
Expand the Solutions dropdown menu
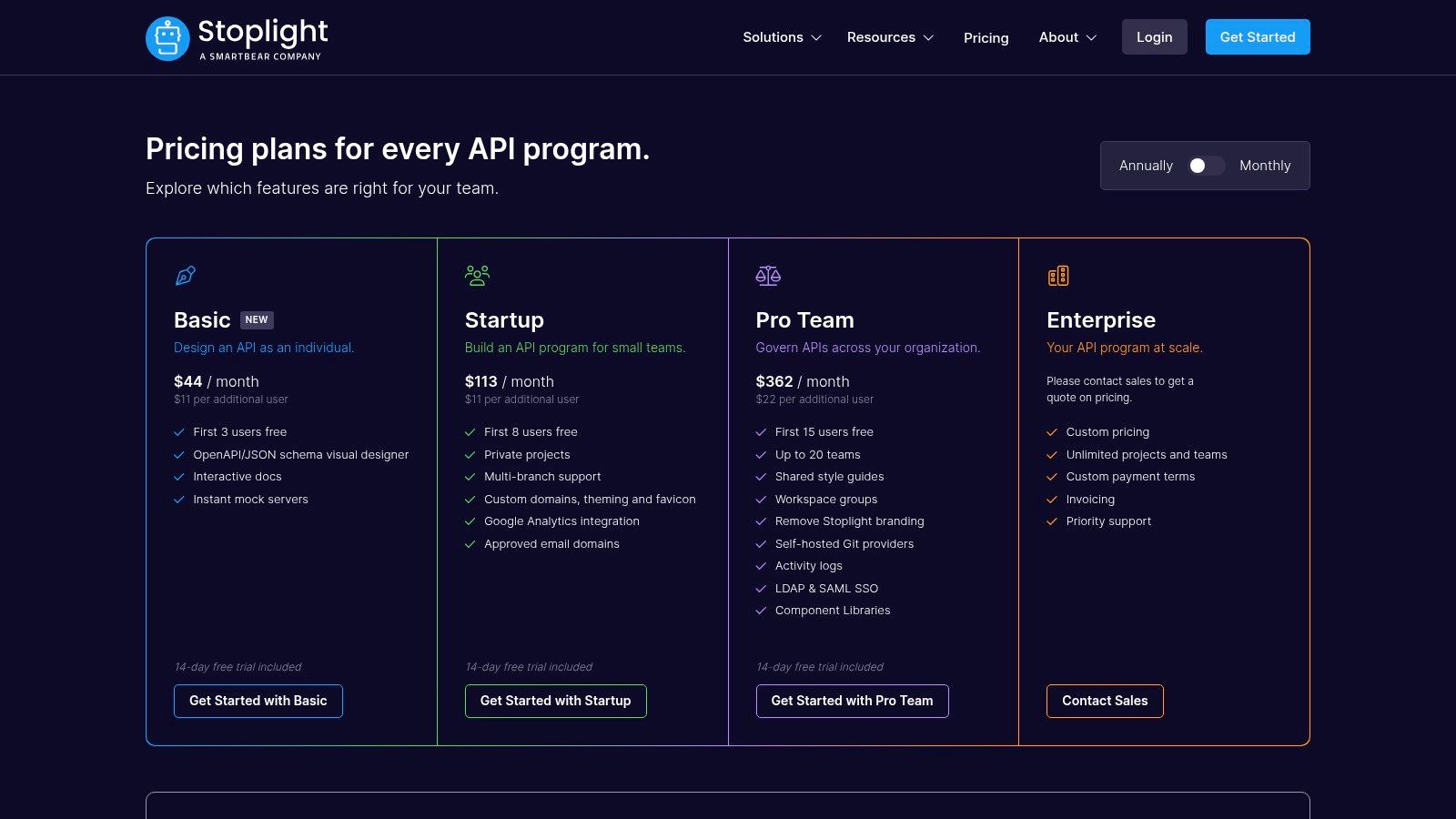782,37
